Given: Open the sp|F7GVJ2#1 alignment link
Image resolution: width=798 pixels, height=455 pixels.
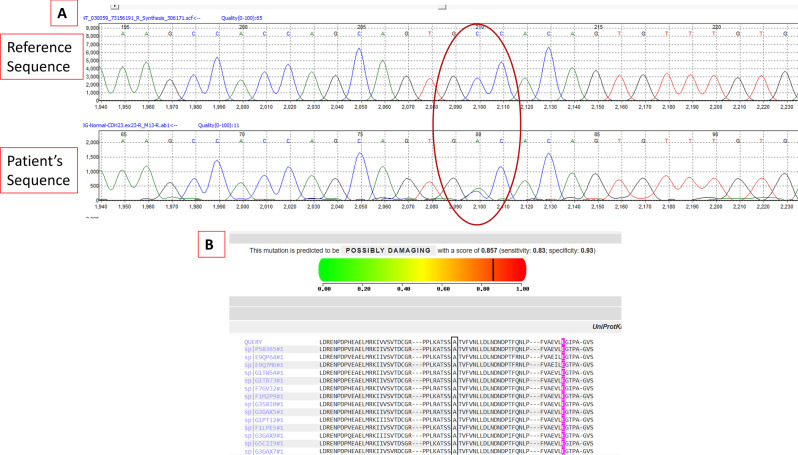Looking at the screenshot, I should pos(263,388).
